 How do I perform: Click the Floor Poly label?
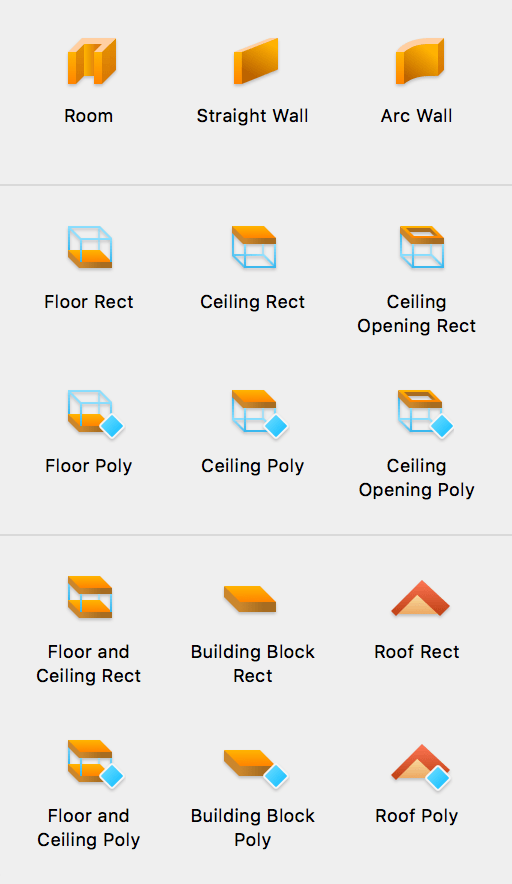coord(89,466)
